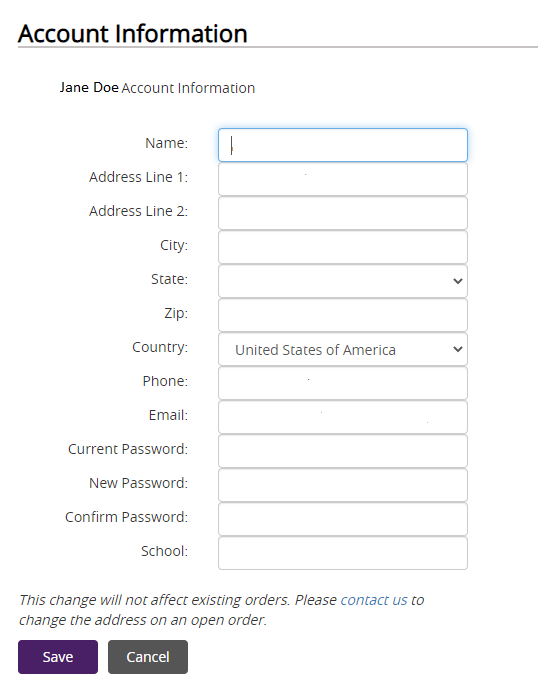The height and width of the screenshot is (695, 538).
Task: Click the Jane Doe account name text
Action: click(89, 87)
